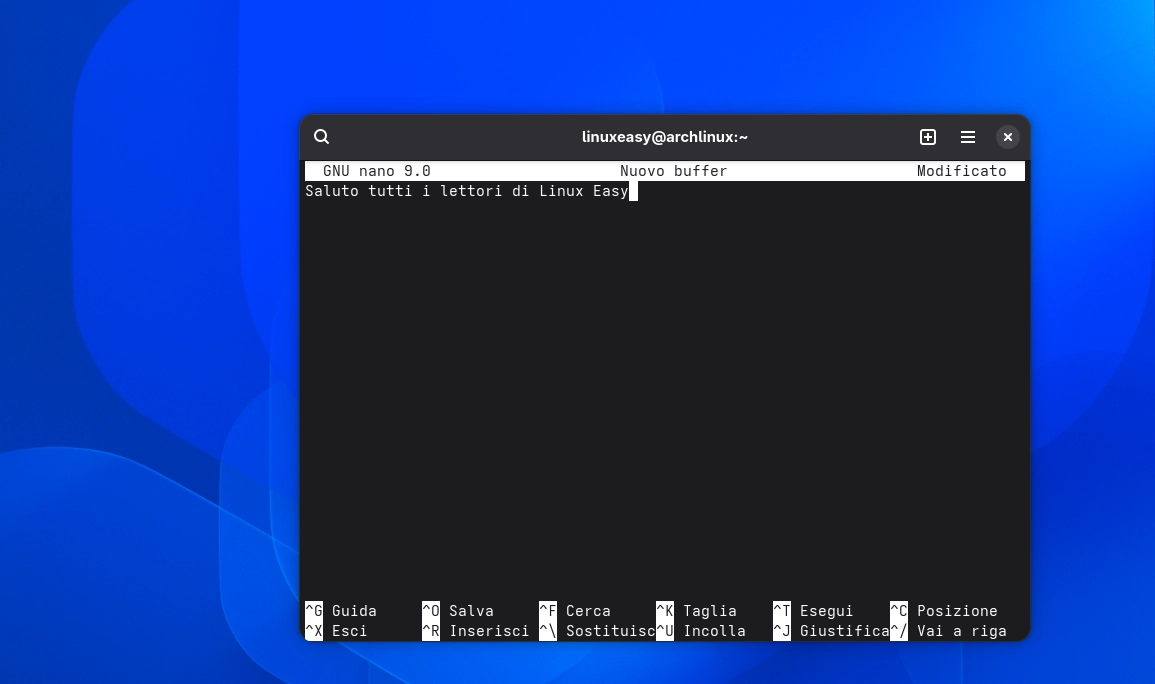The image size is (1155, 684).
Task: Click the ^C Posizione shortcut
Action: [944, 611]
